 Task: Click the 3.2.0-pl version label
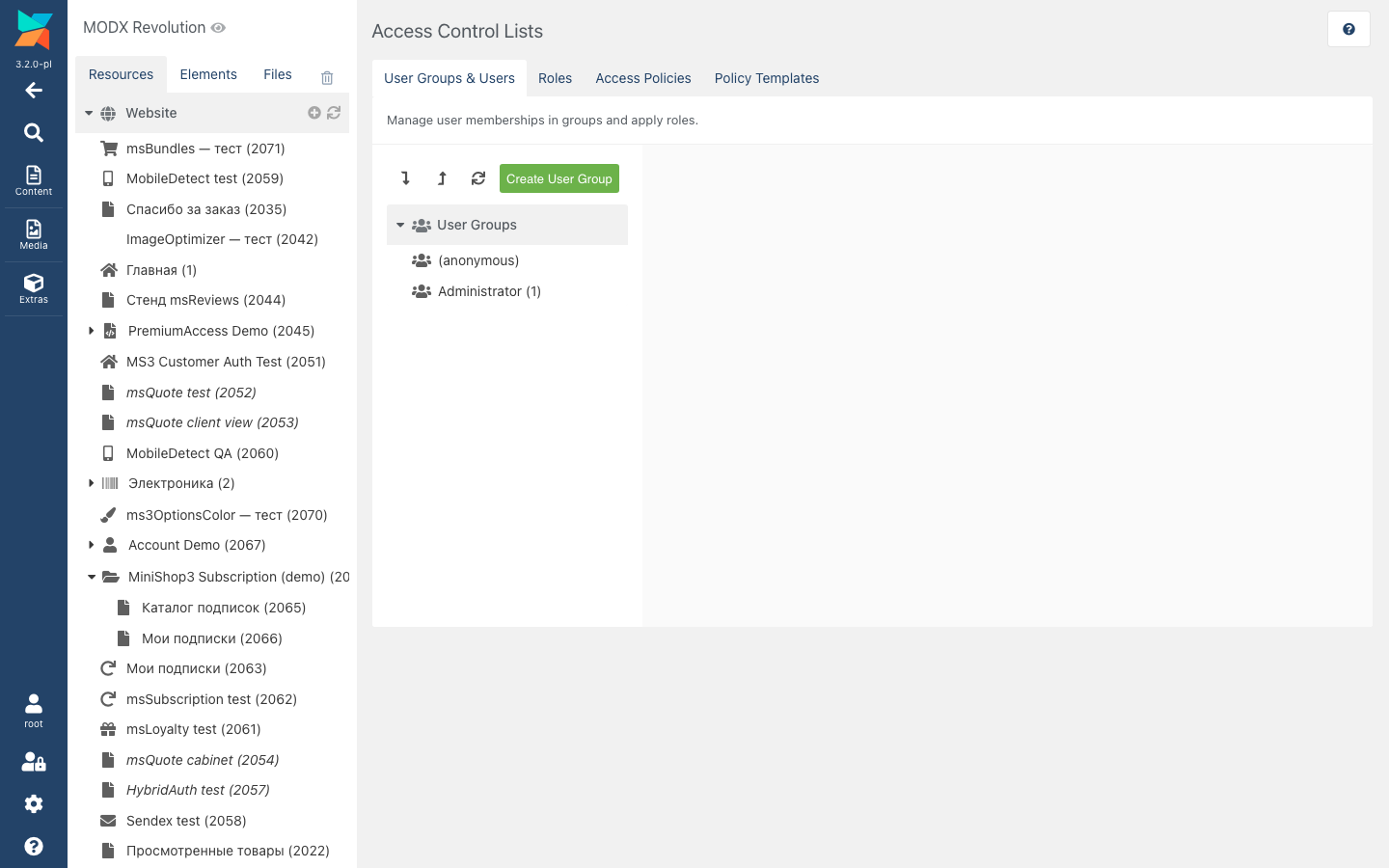point(34,65)
